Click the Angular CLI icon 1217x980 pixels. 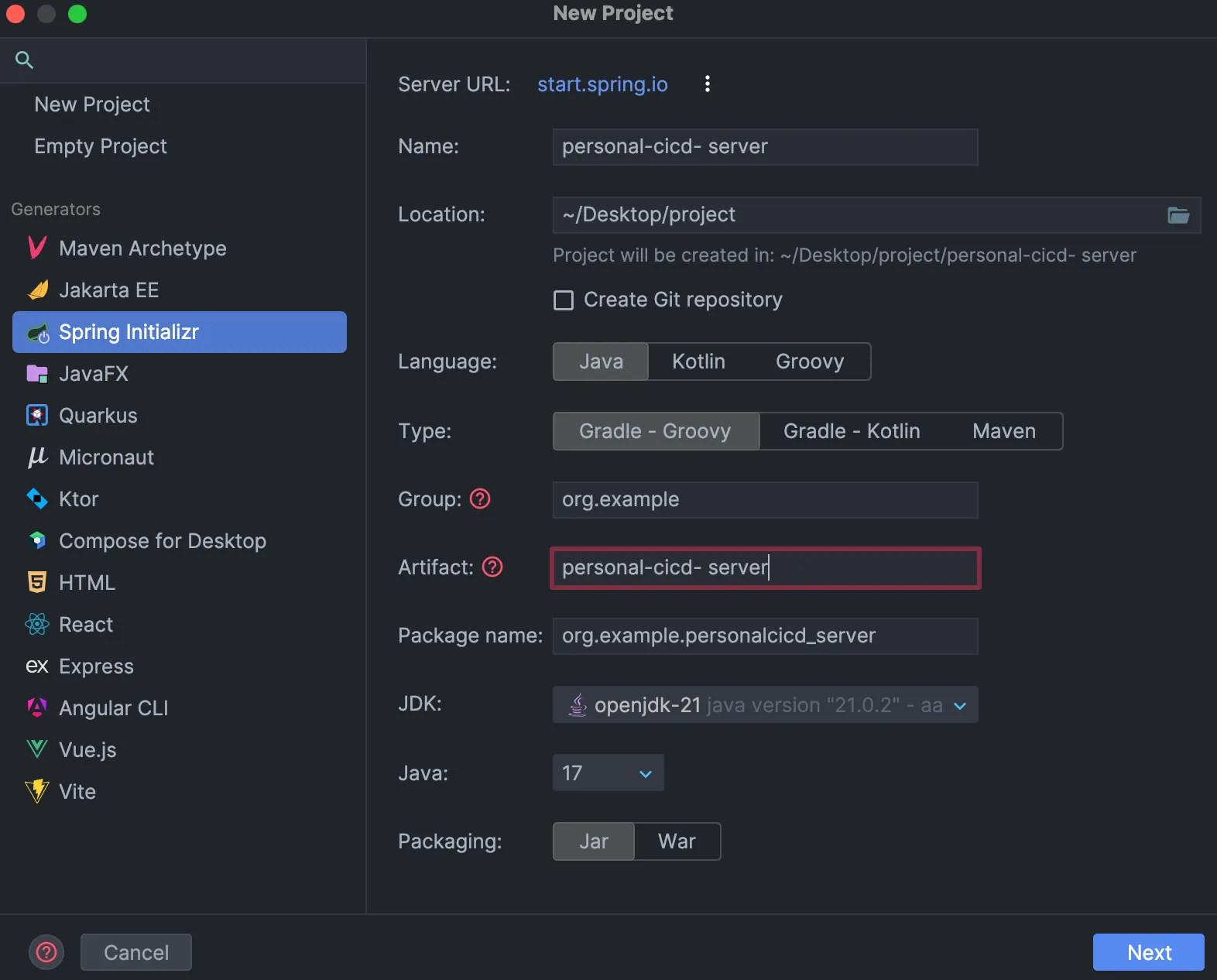pyautogui.click(x=37, y=708)
